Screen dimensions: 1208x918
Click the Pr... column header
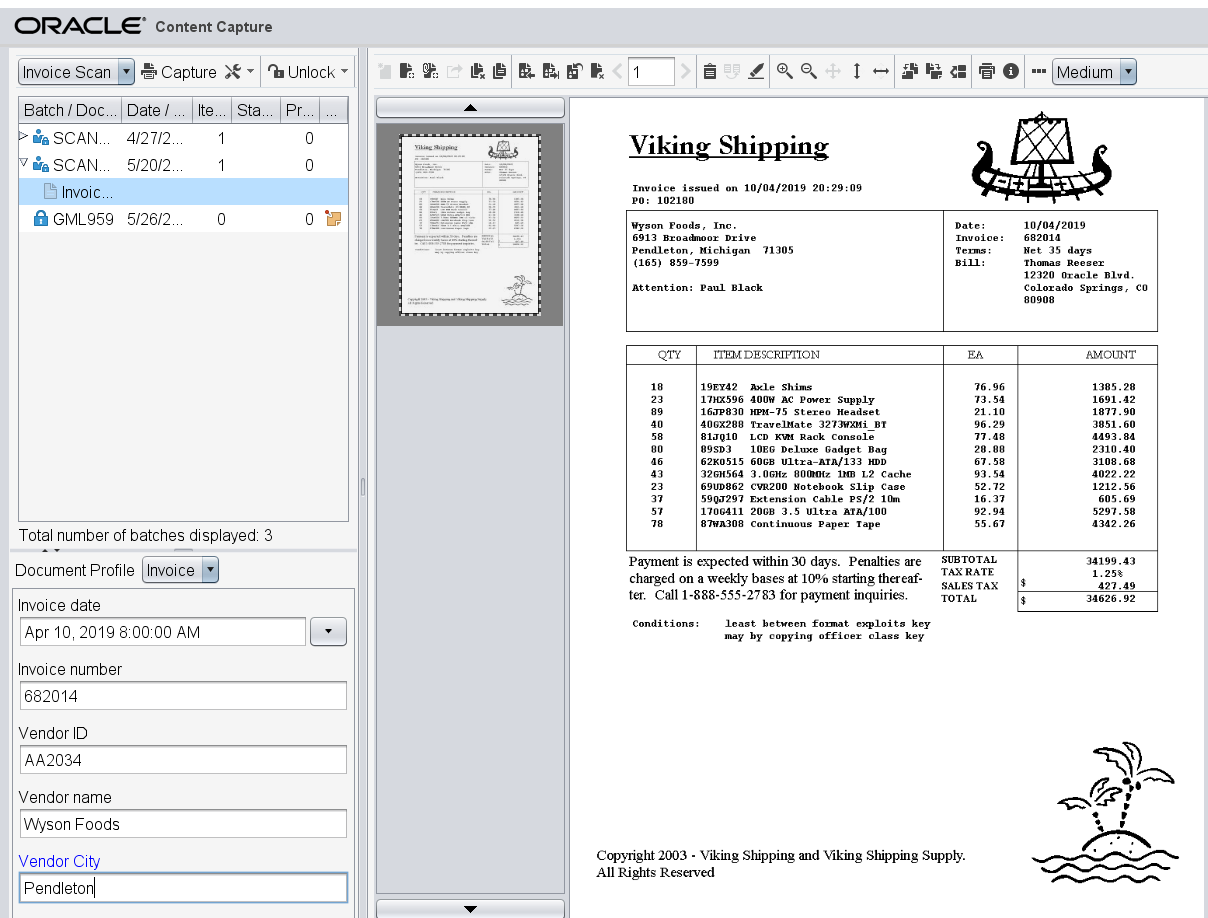(x=299, y=110)
